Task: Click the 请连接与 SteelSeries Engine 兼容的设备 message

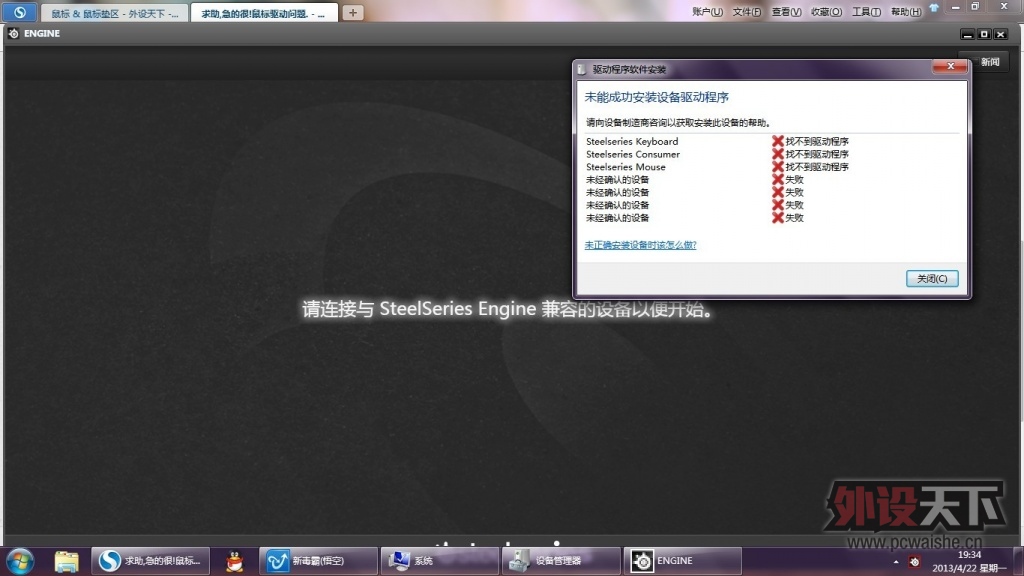Action: 507,309
